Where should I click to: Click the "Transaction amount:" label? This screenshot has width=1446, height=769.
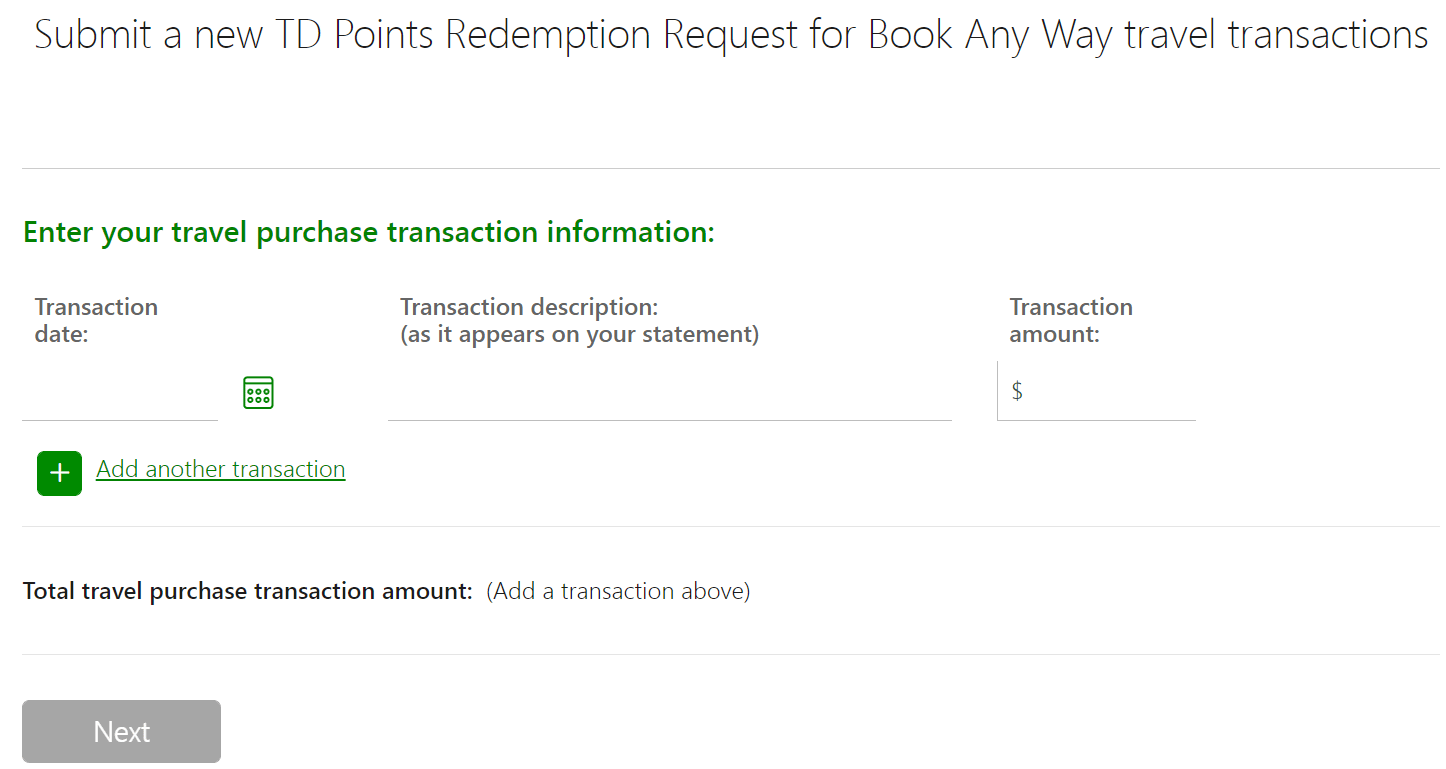pyautogui.click(x=1070, y=320)
